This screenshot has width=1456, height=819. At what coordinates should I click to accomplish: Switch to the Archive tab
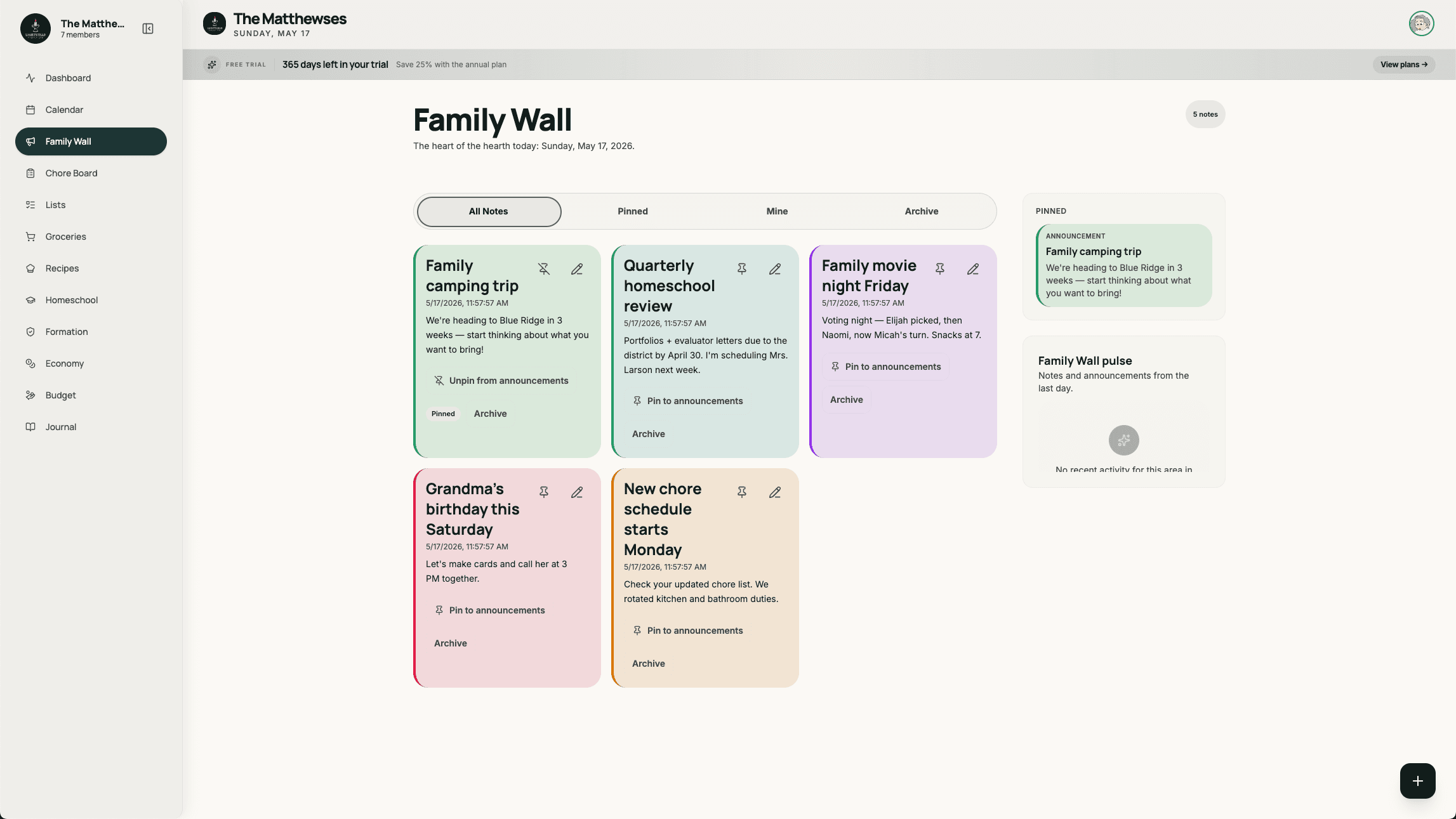click(x=922, y=211)
